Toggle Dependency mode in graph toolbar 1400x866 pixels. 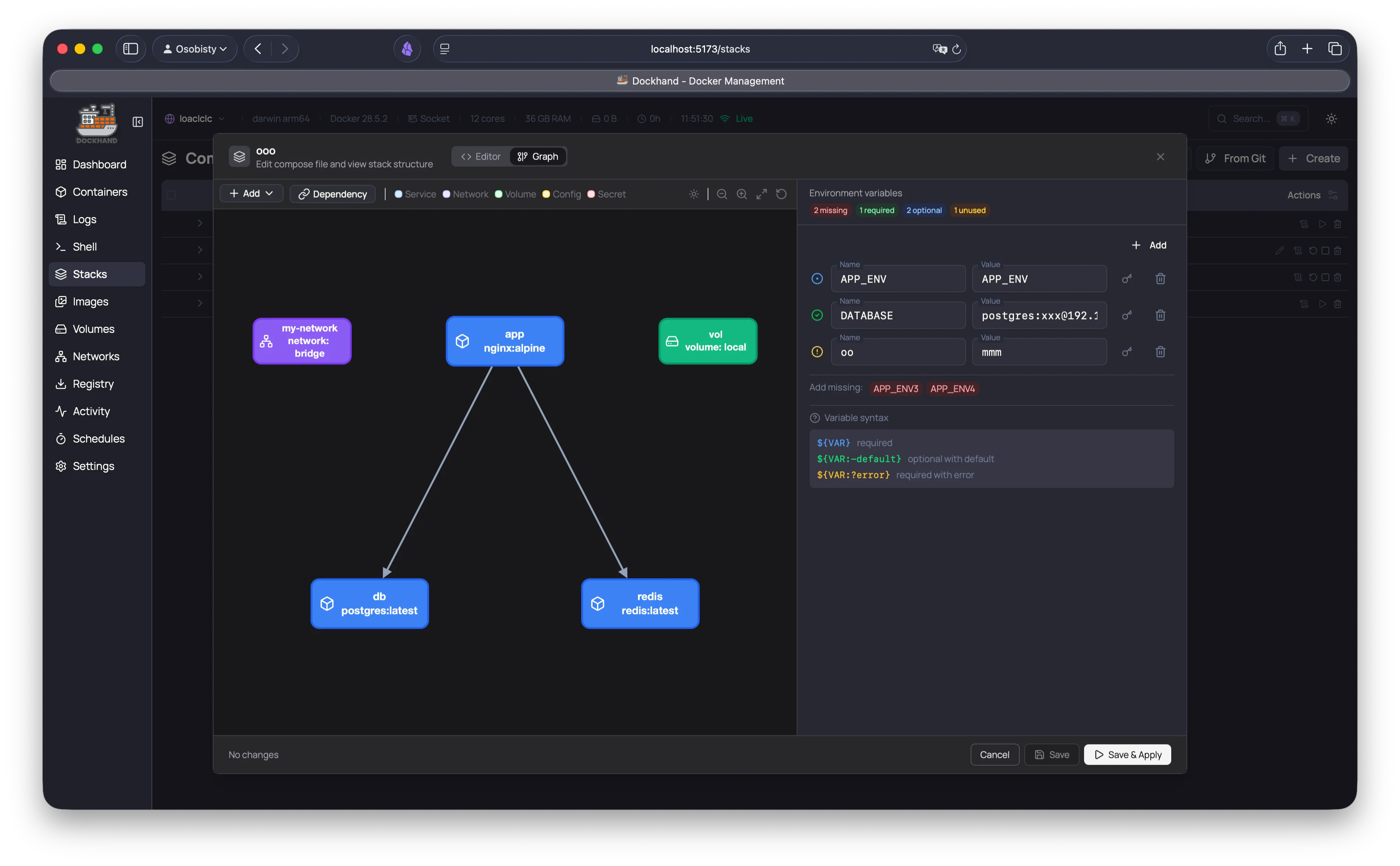(x=333, y=194)
